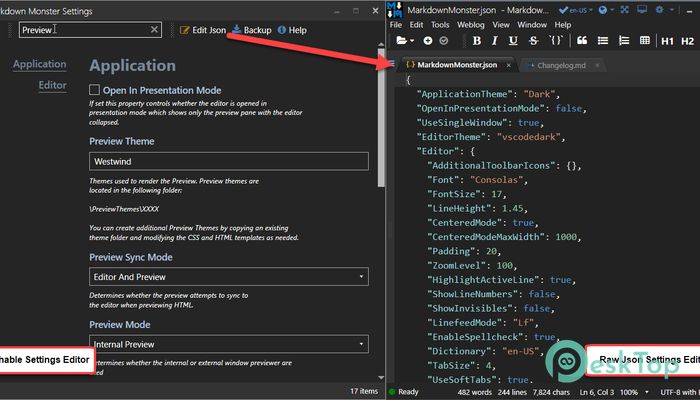This screenshot has width=700, height=400.
Task: Apply H1 heading
Action: (667, 41)
